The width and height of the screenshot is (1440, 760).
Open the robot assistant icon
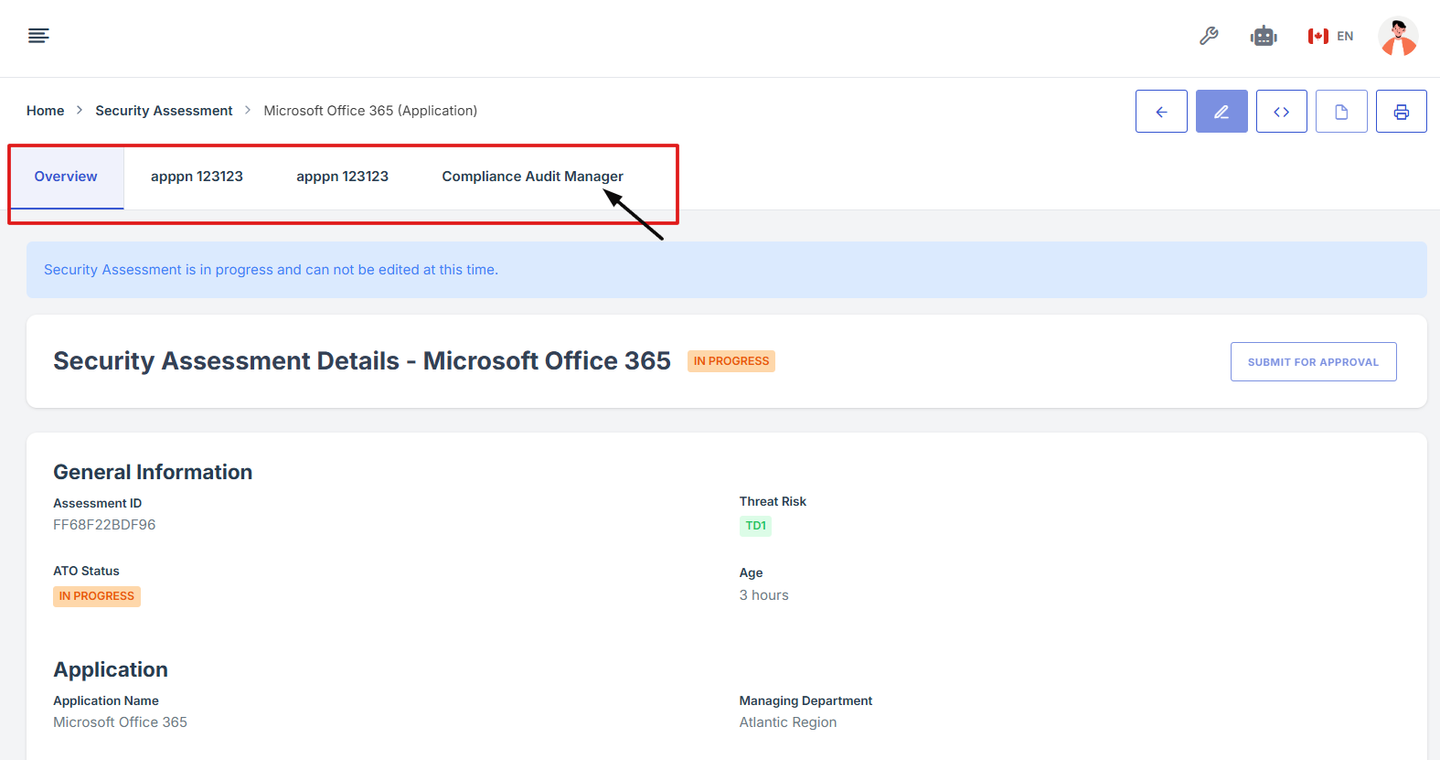click(1264, 36)
